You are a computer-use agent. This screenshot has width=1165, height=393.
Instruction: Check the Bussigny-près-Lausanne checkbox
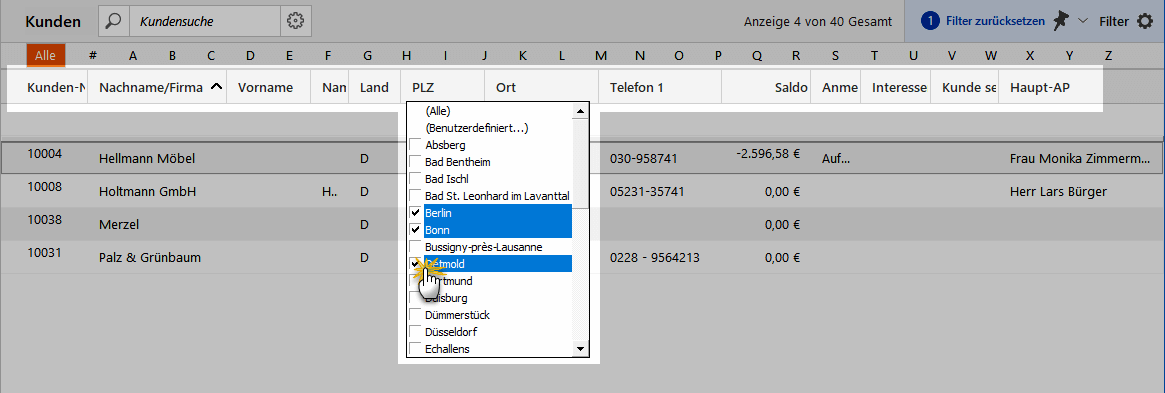(415, 247)
